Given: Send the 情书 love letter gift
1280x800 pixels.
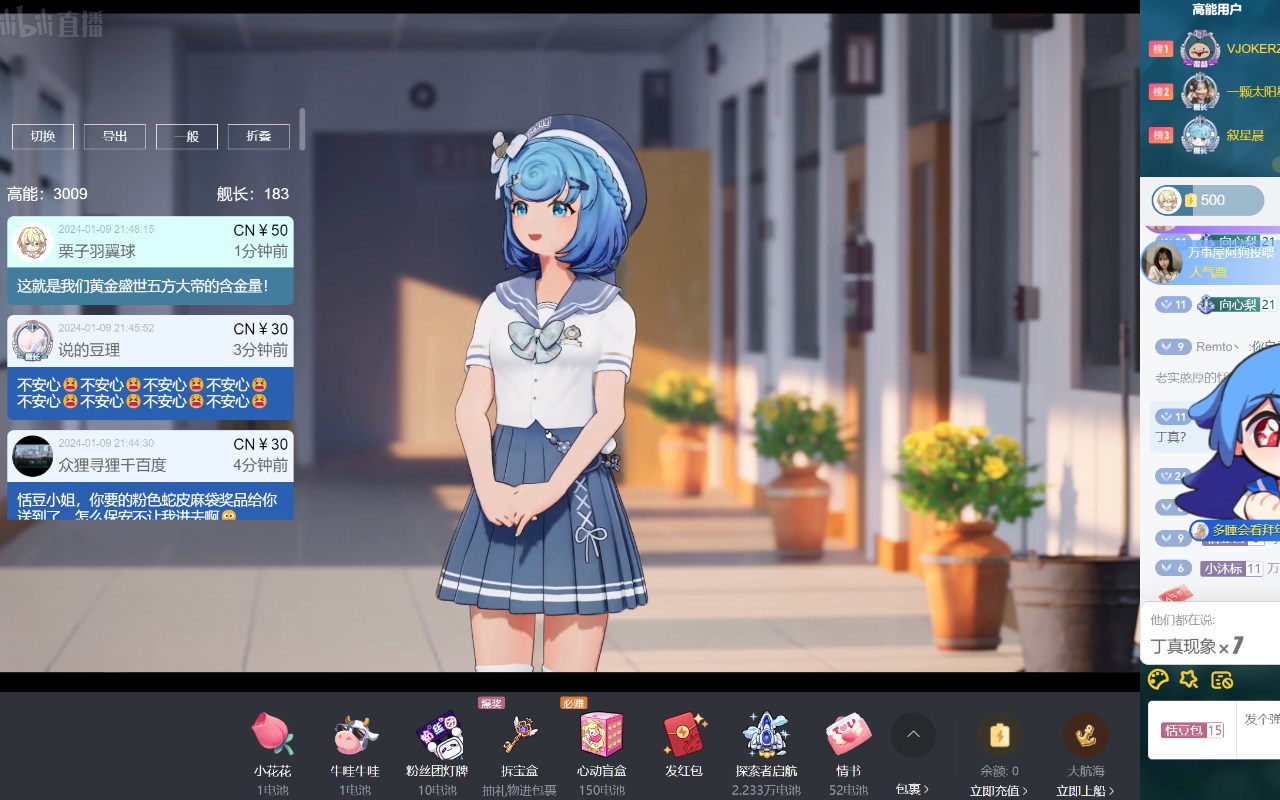Looking at the screenshot, I should pyautogui.click(x=849, y=734).
